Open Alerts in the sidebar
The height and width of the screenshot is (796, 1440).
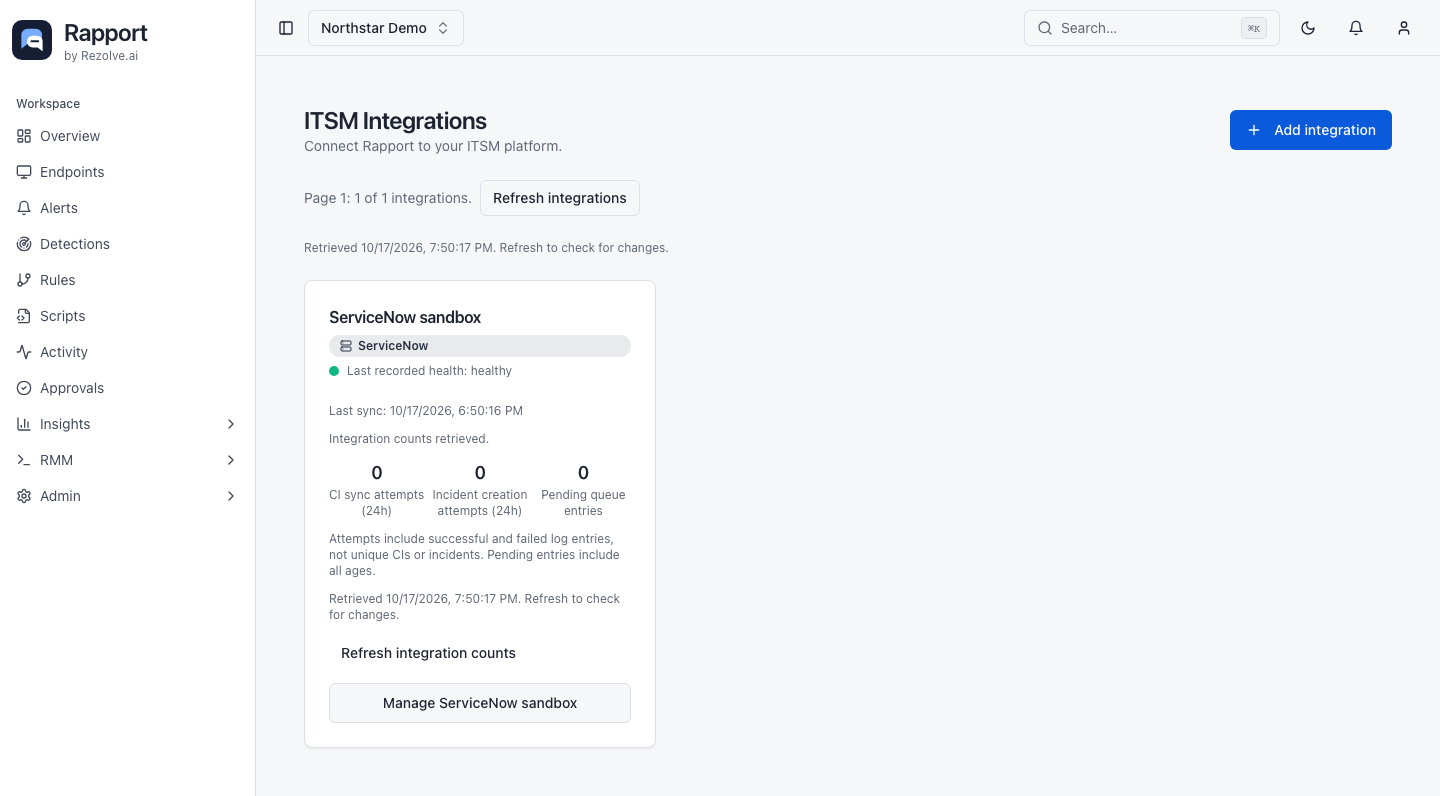coord(128,208)
